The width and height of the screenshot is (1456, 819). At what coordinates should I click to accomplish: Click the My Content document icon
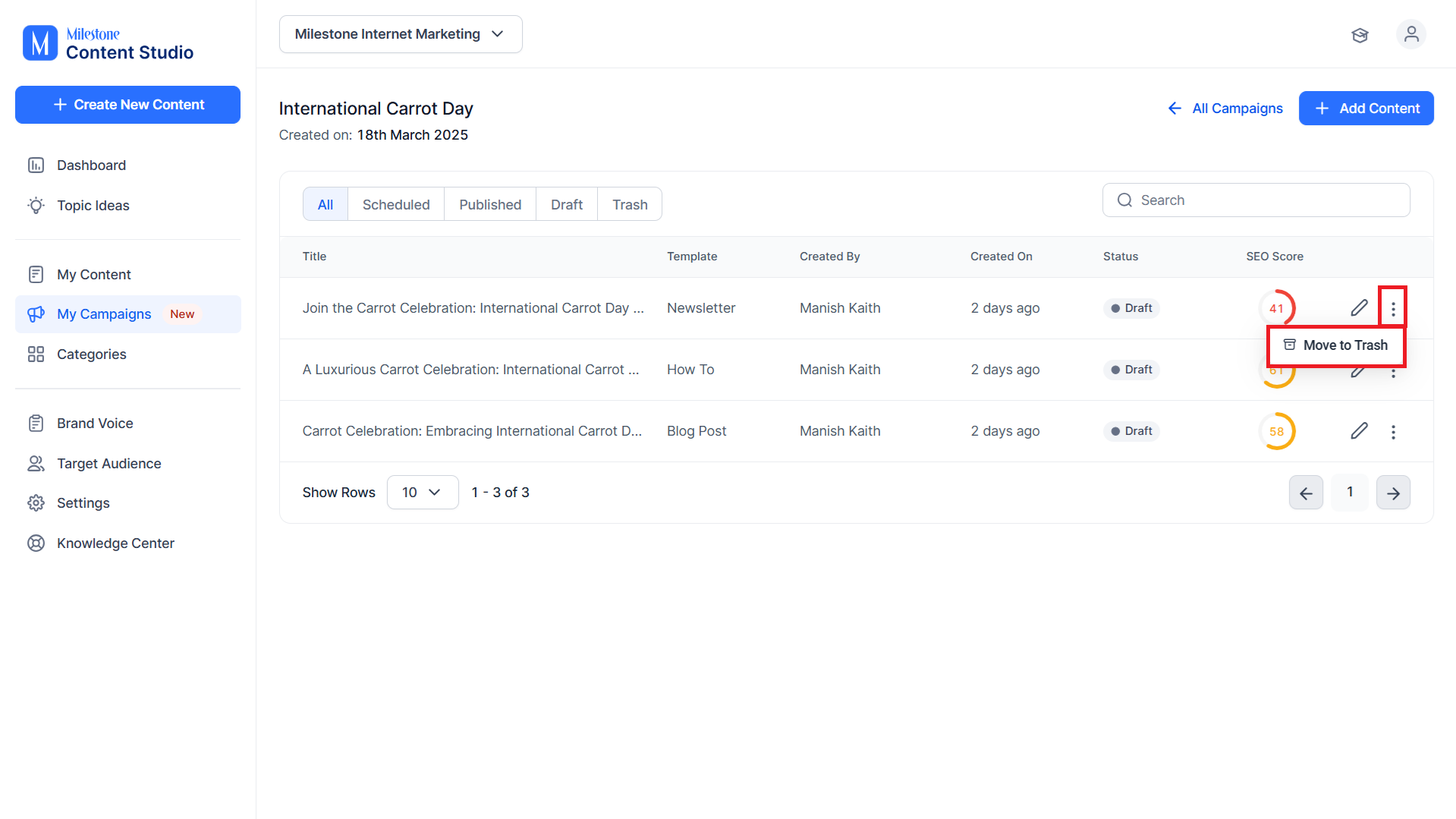[36, 275]
